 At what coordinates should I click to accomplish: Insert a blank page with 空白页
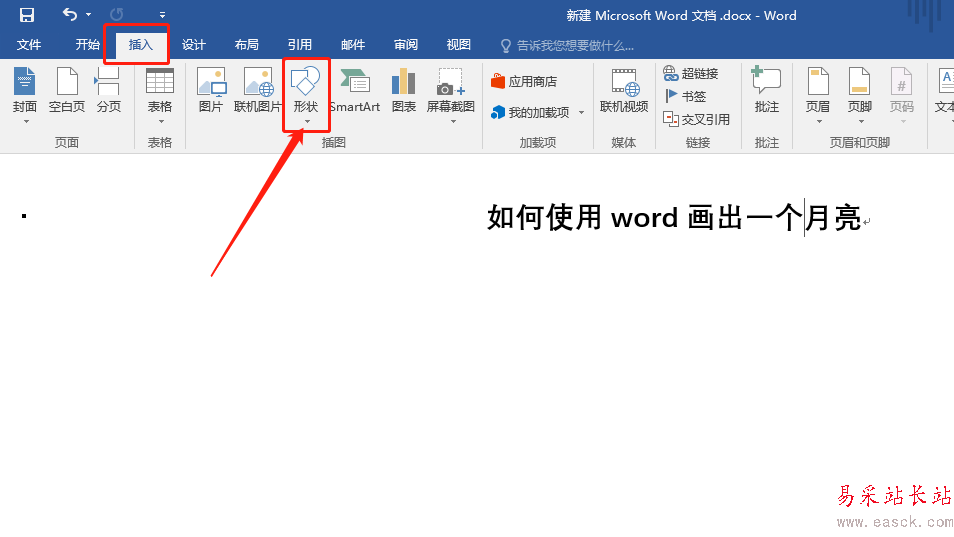[67, 90]
